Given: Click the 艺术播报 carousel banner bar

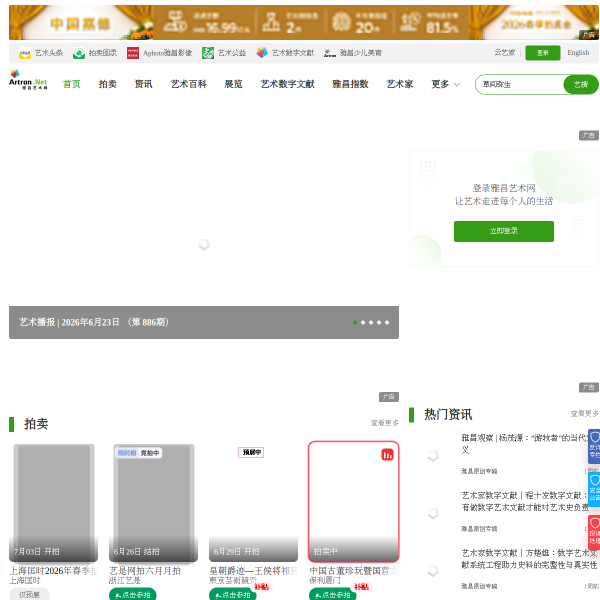Looking at the screenshot, I should click(204, 322).
